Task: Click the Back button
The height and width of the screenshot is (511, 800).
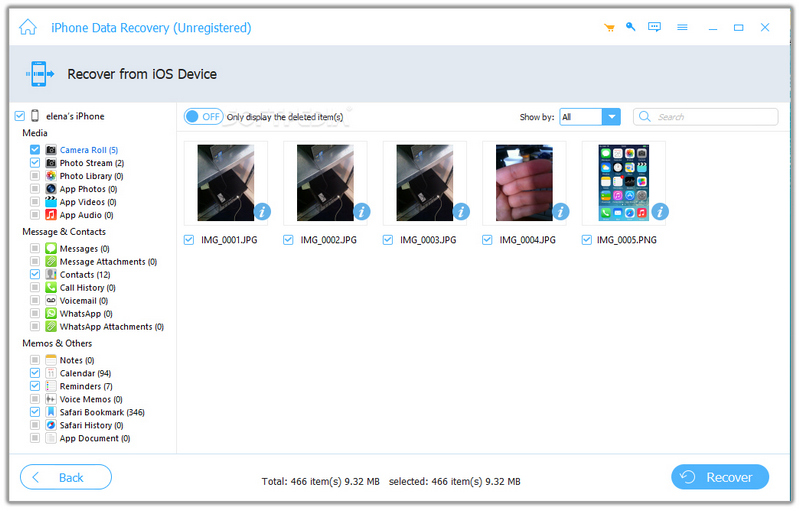Action: click(65, 477)
